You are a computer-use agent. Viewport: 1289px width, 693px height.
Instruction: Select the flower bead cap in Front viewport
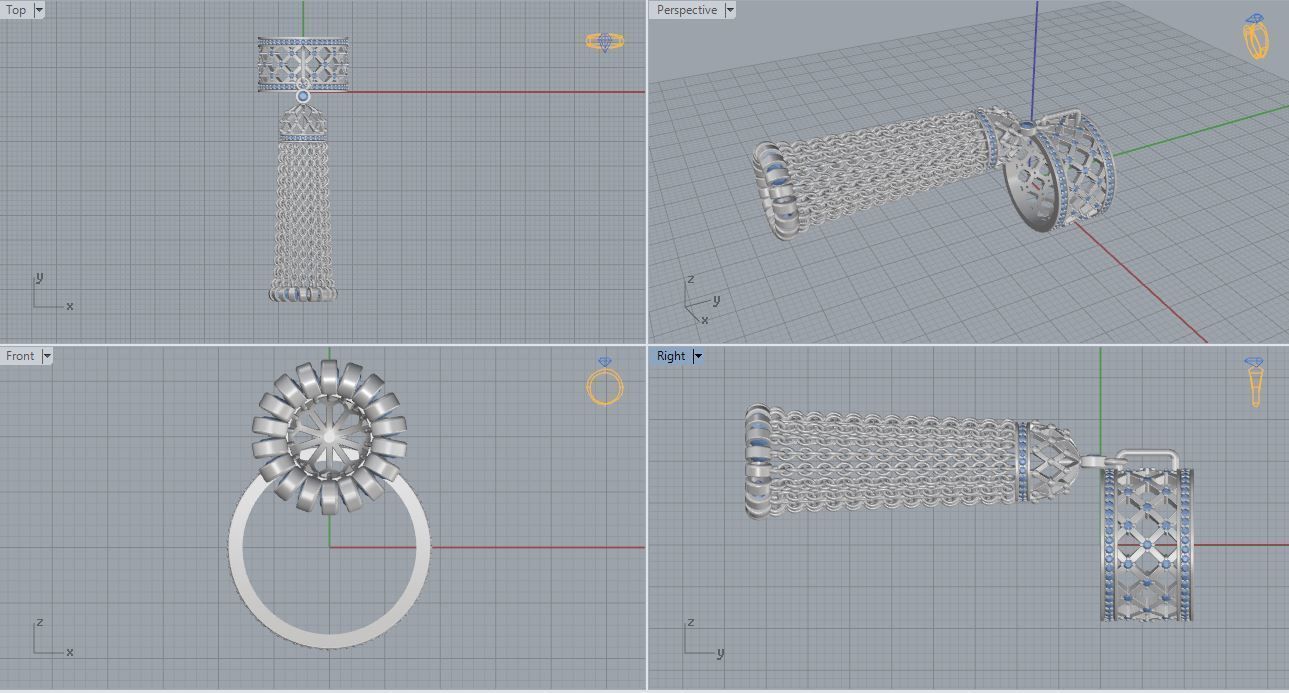(330, 437)
